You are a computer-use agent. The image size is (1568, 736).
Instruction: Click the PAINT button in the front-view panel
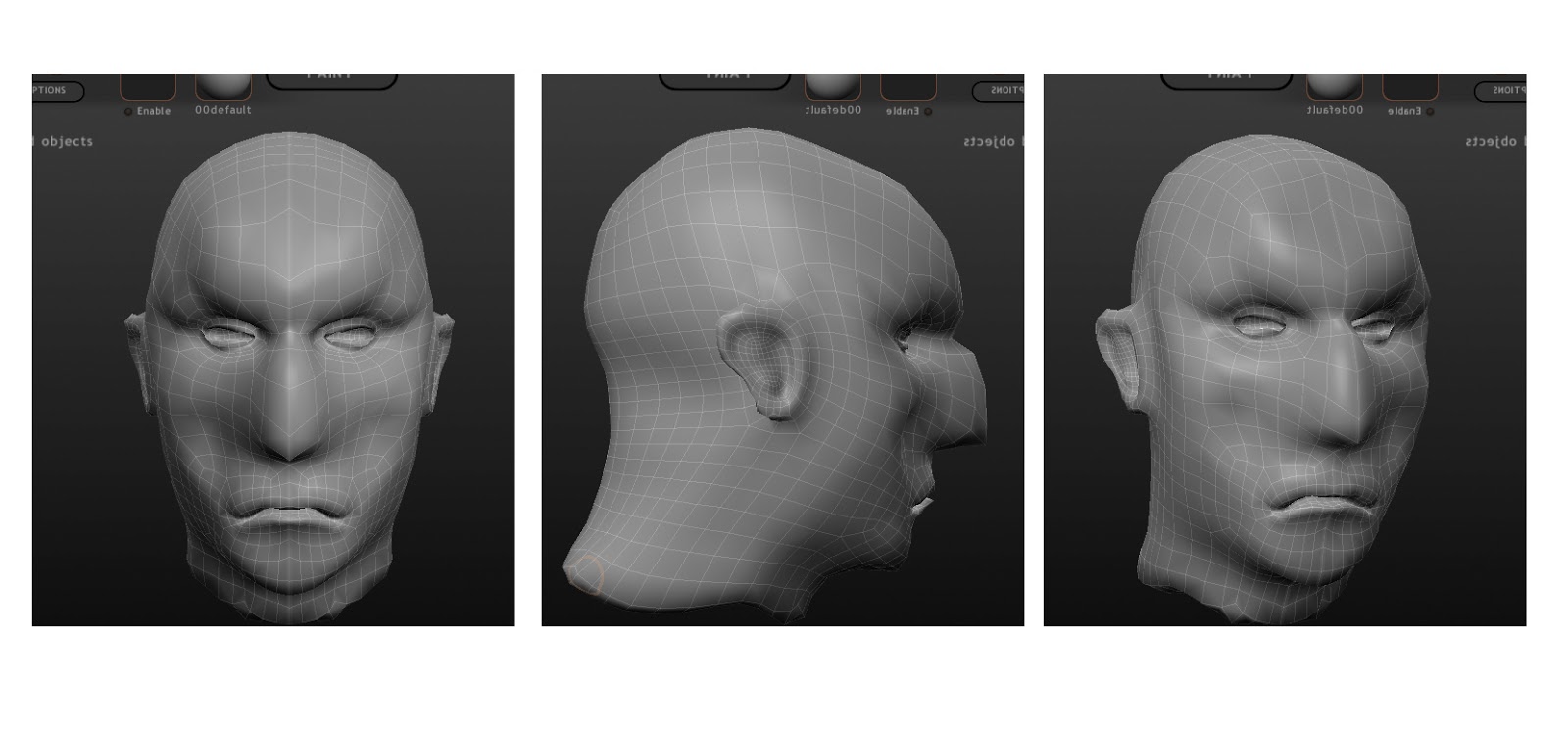(x=331, y=80)
